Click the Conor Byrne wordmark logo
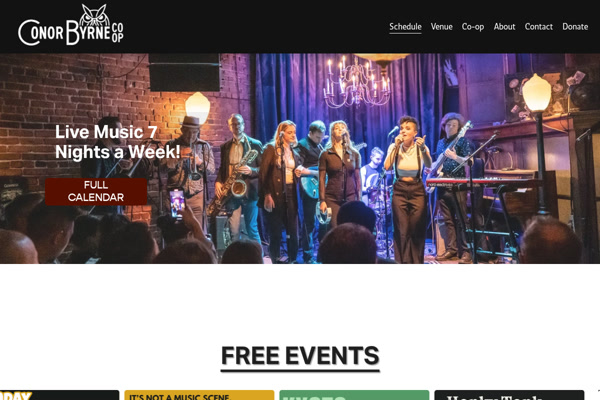 (x=71, y=25)
